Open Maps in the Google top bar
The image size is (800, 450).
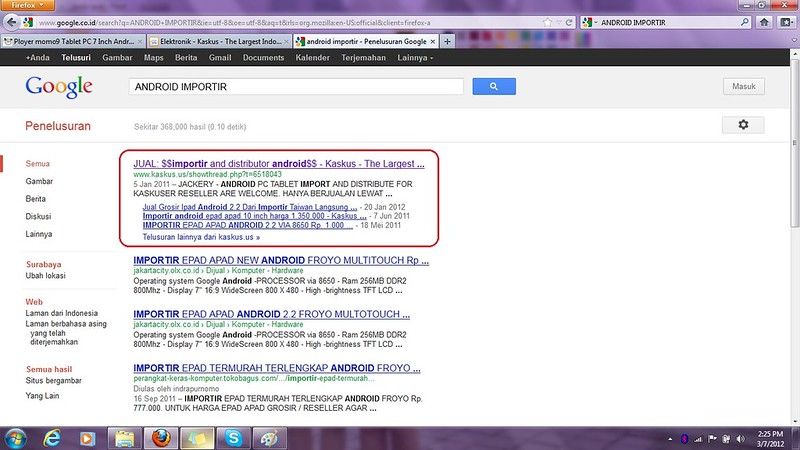pyautogui.click(x=154, y=58)
